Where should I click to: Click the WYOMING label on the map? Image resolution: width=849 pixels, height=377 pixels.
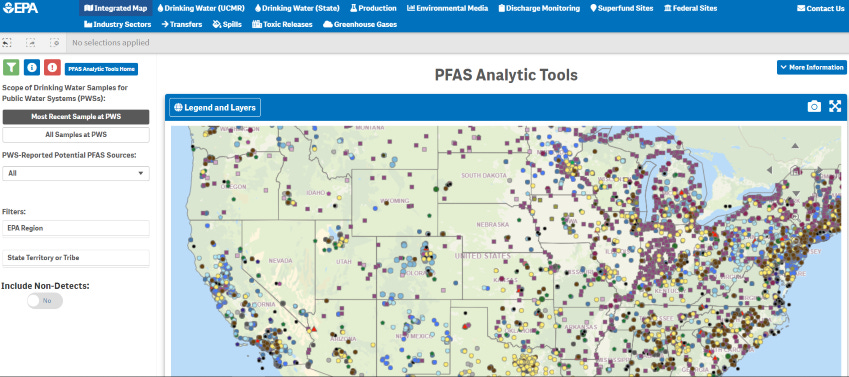click(x=394, y=201)
